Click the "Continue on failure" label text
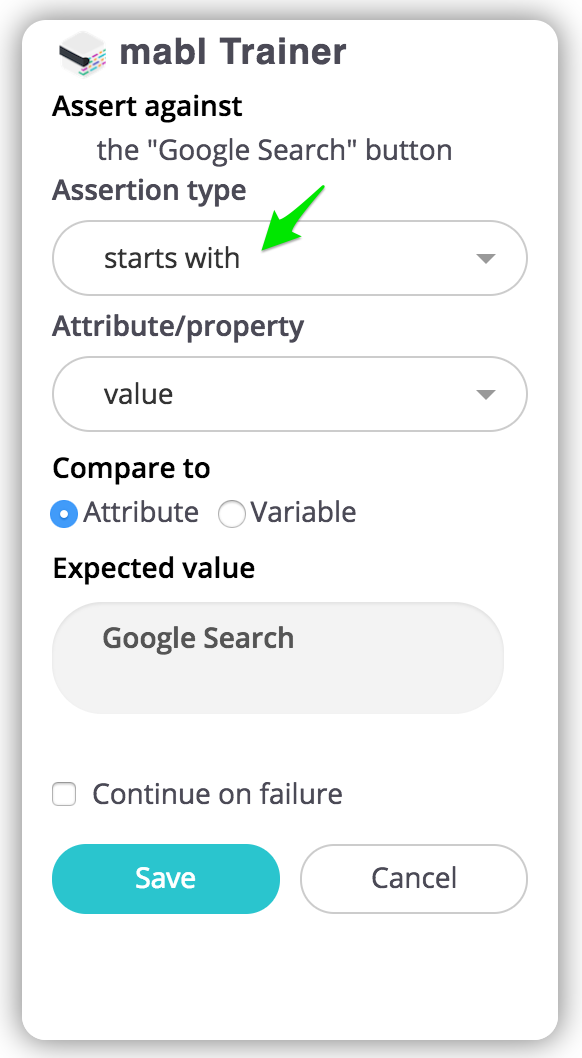Image resolution: width=582 pixels, height=1058 pixels. pyautogui.click(x=217, y=794)
